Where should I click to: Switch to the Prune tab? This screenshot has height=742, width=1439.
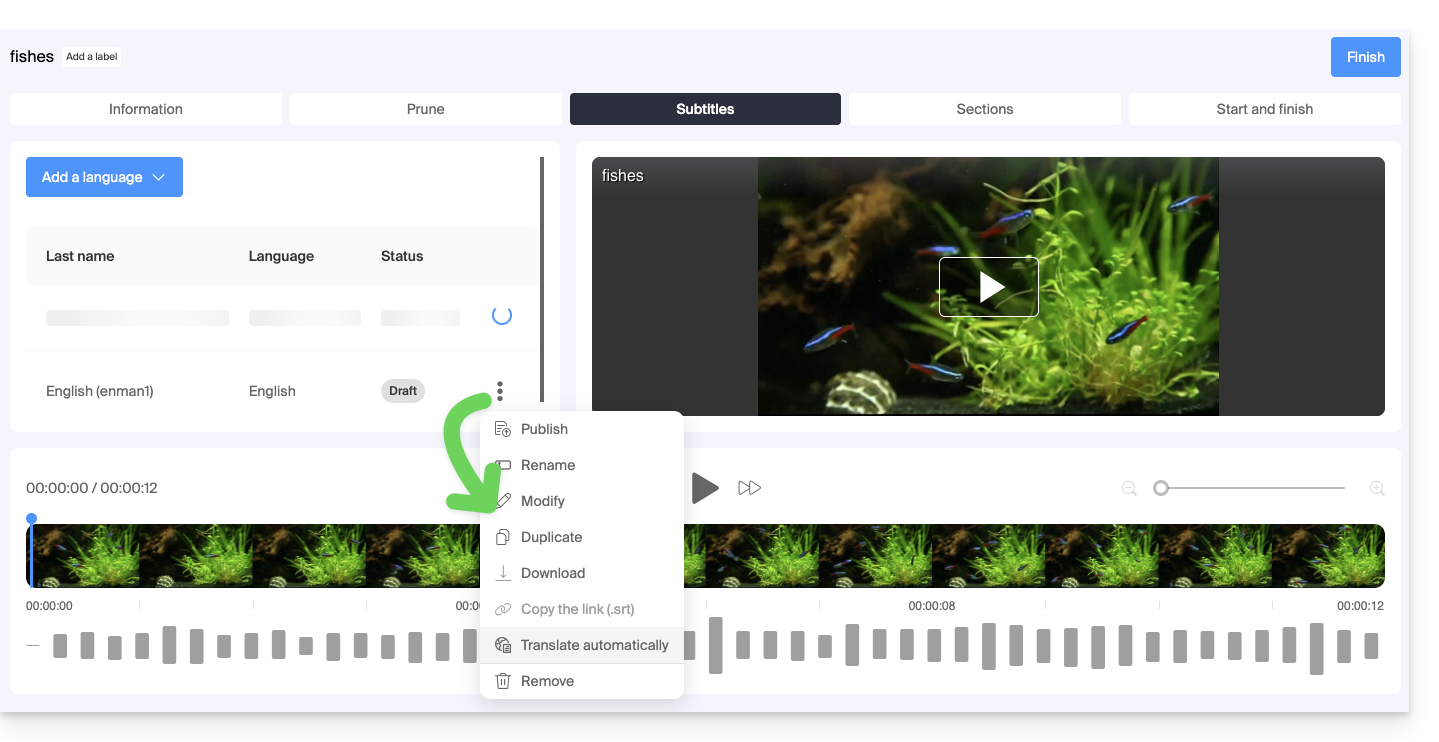coord(425,109)
